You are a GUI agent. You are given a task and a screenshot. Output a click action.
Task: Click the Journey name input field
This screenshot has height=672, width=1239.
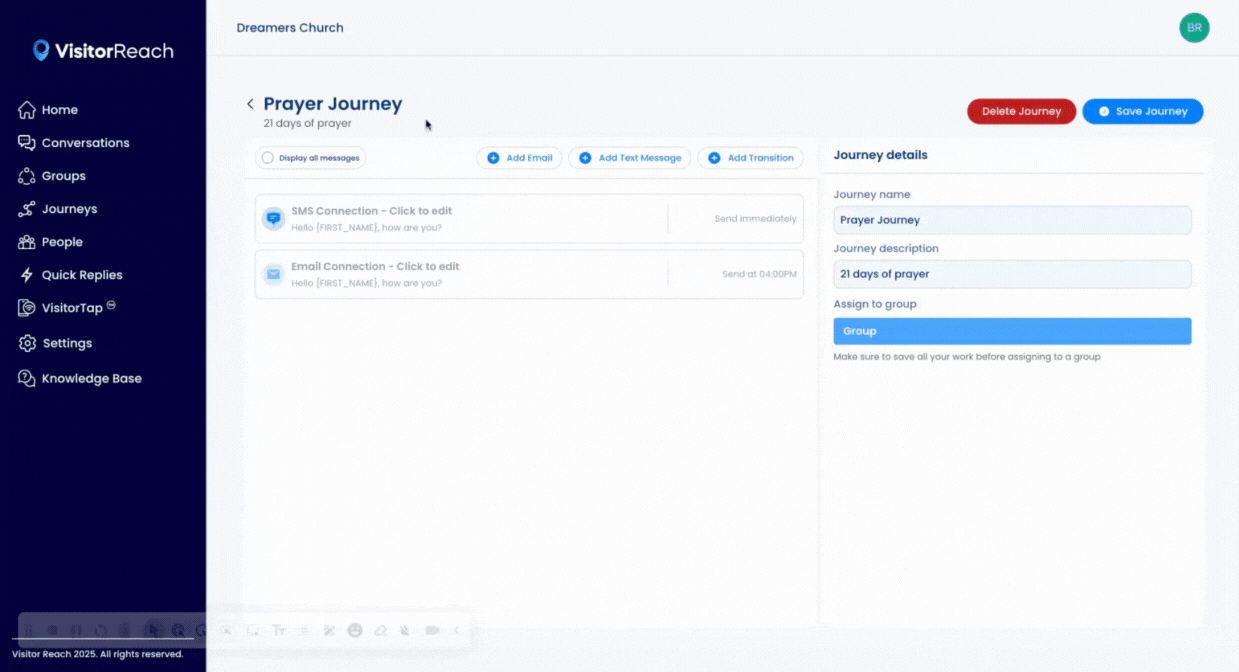1011,220
